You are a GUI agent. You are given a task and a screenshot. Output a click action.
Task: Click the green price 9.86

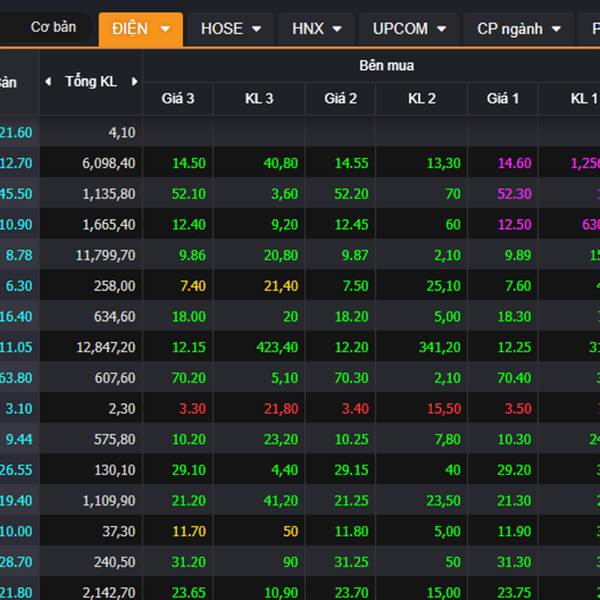[192, 255]
